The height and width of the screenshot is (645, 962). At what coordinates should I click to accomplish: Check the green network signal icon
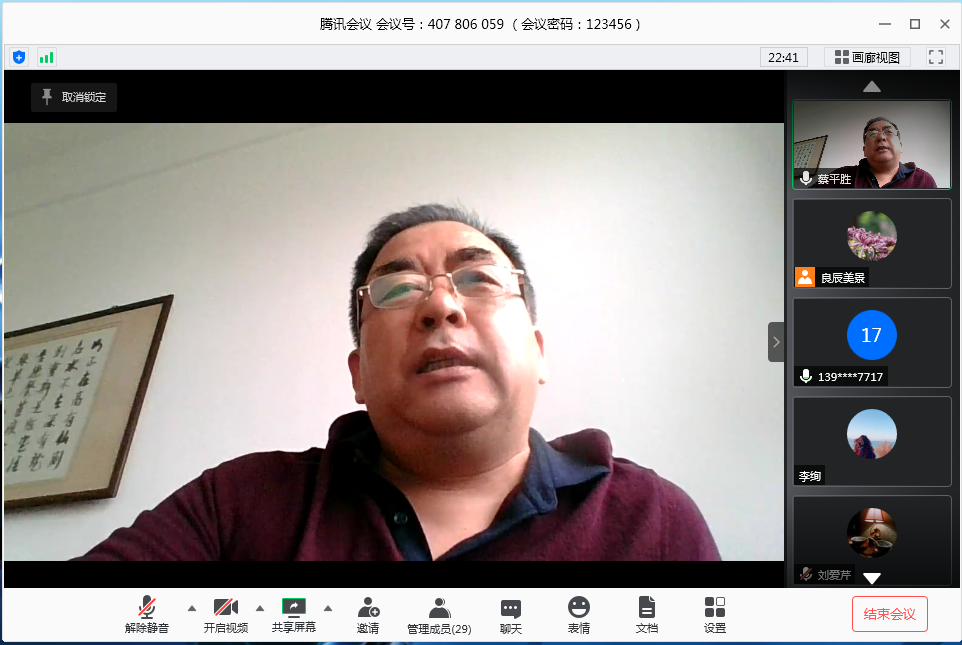coord(46,57)
